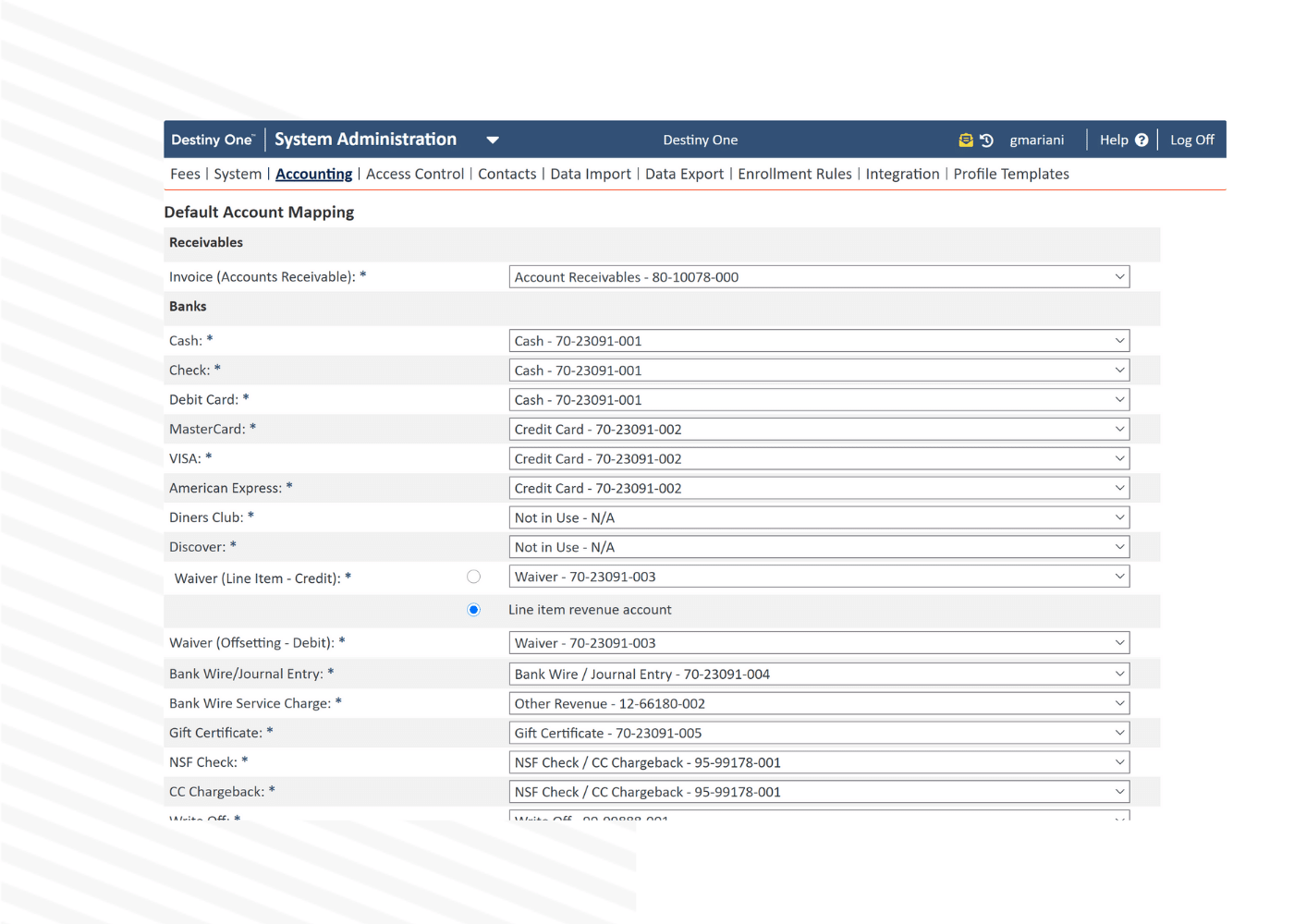This screenshot has height=924, width=1294.
Task: Click the history clock icon
Action: (x=987, y=140)
